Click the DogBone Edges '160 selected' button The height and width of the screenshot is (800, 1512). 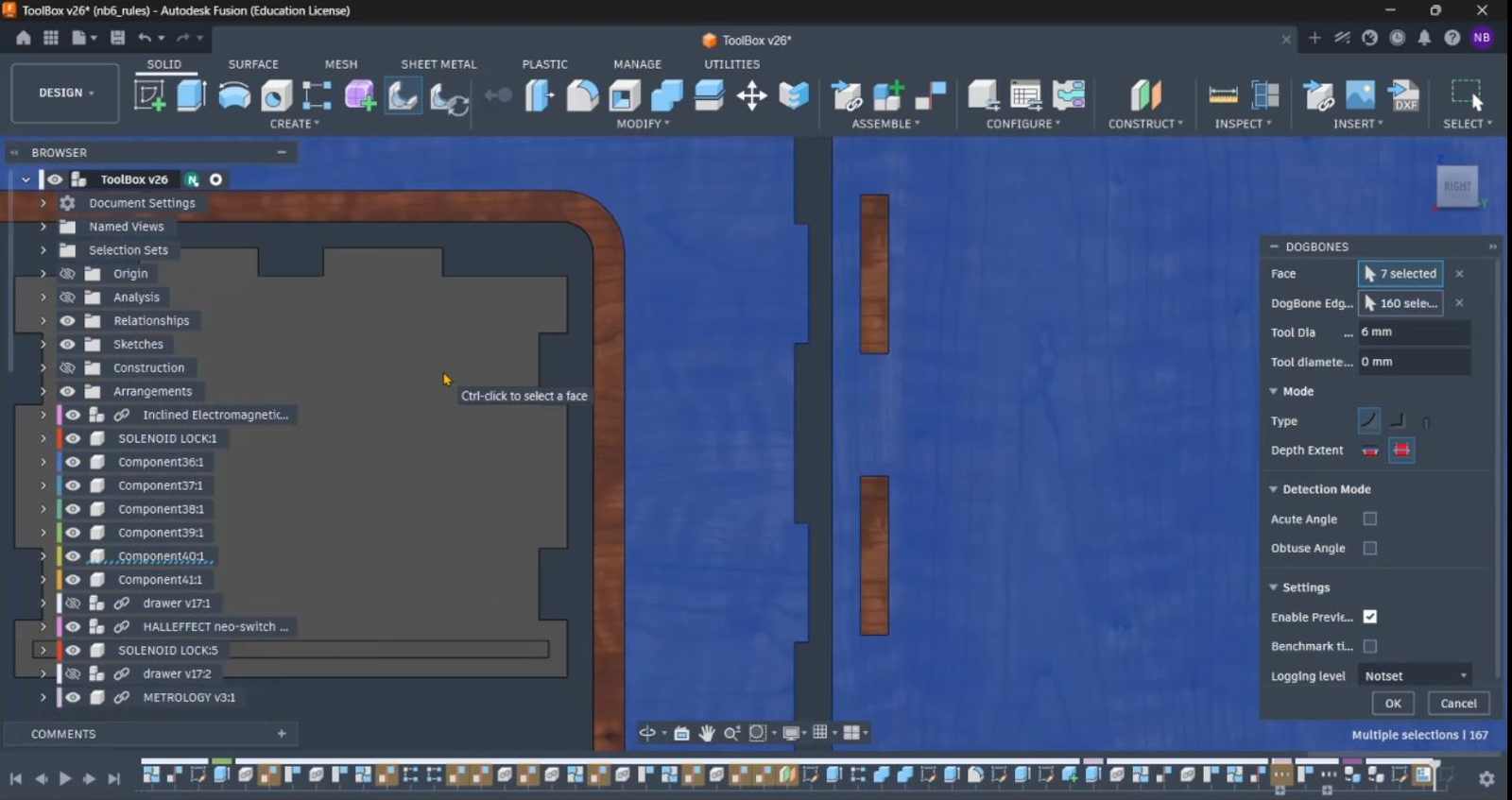coord(1400,303)
